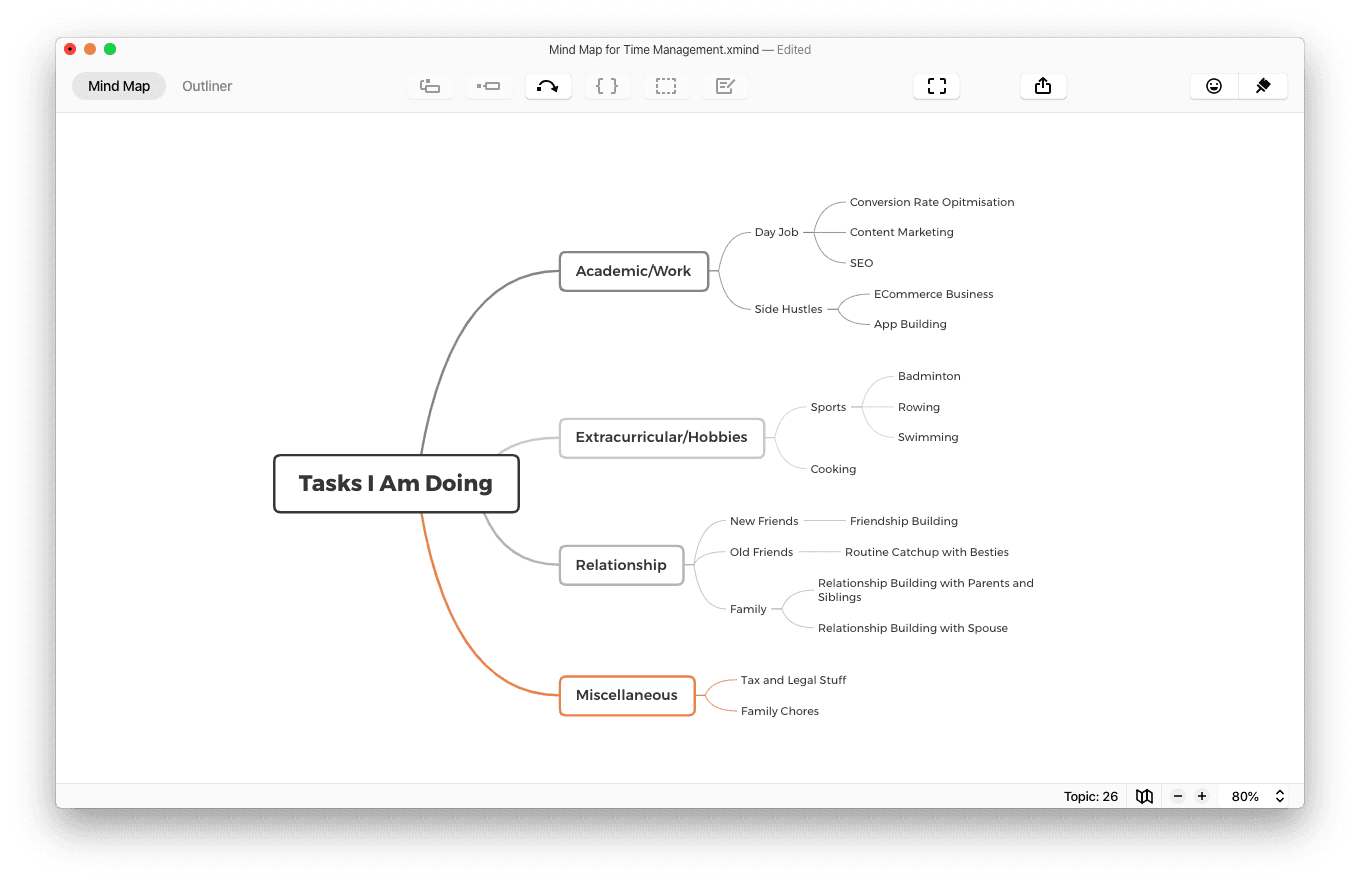Screen dimensions: 1360x882
Task: Click the Topic: 26 count in status bar
Action: [1091, 797]
